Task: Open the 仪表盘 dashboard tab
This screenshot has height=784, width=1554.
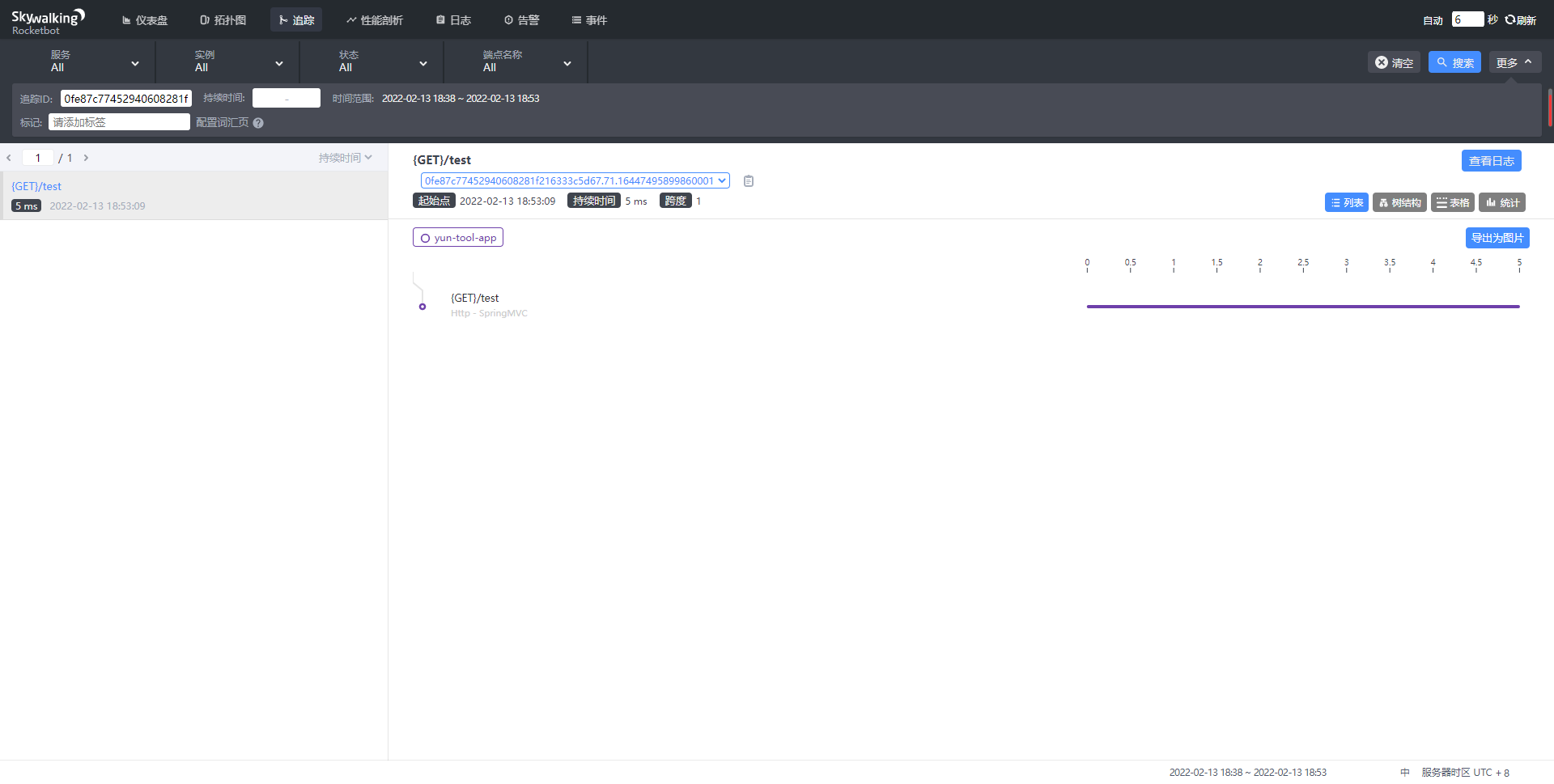Action: [x=145, y=20]
